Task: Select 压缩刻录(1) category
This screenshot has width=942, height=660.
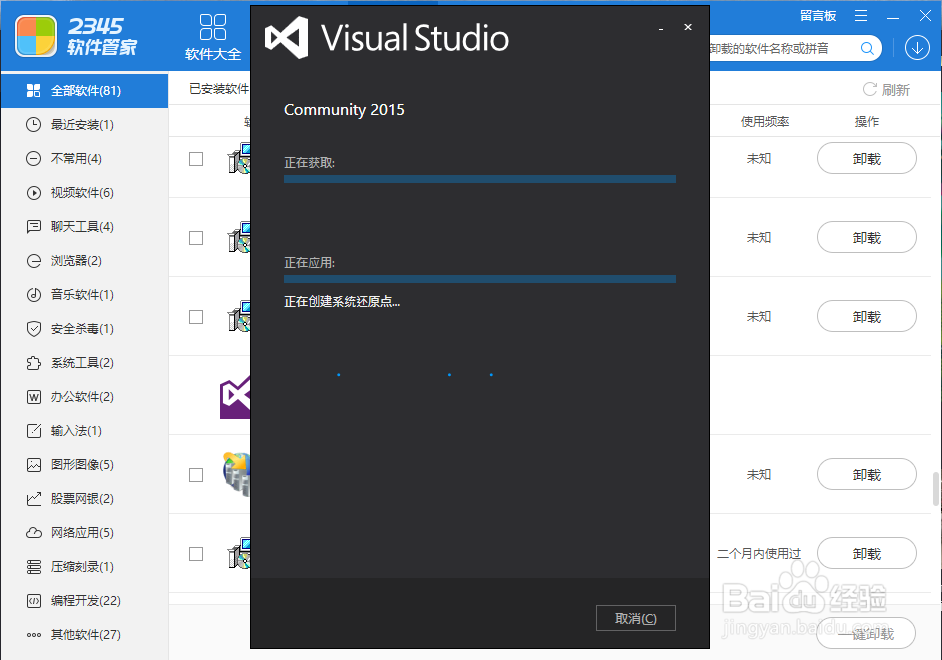Action: tap(84, 567)
